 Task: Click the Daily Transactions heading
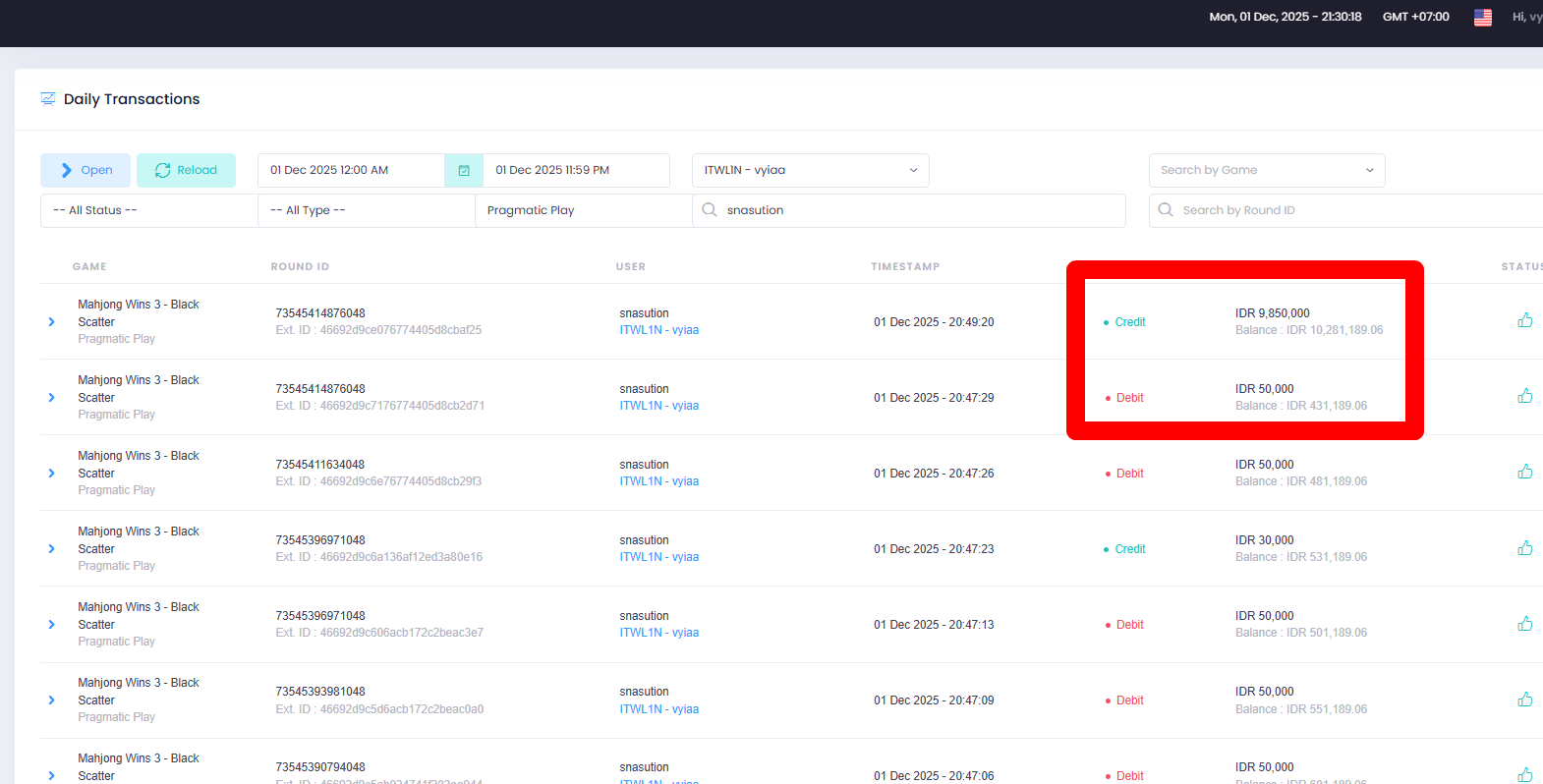pyautogui.click(x=132, y=99)
